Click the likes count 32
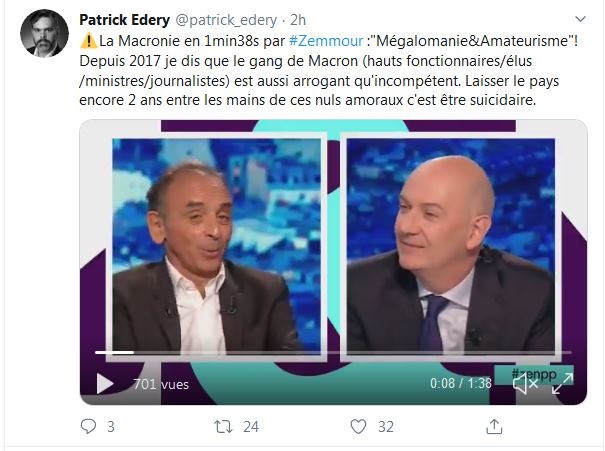 [x=386, y=427]
